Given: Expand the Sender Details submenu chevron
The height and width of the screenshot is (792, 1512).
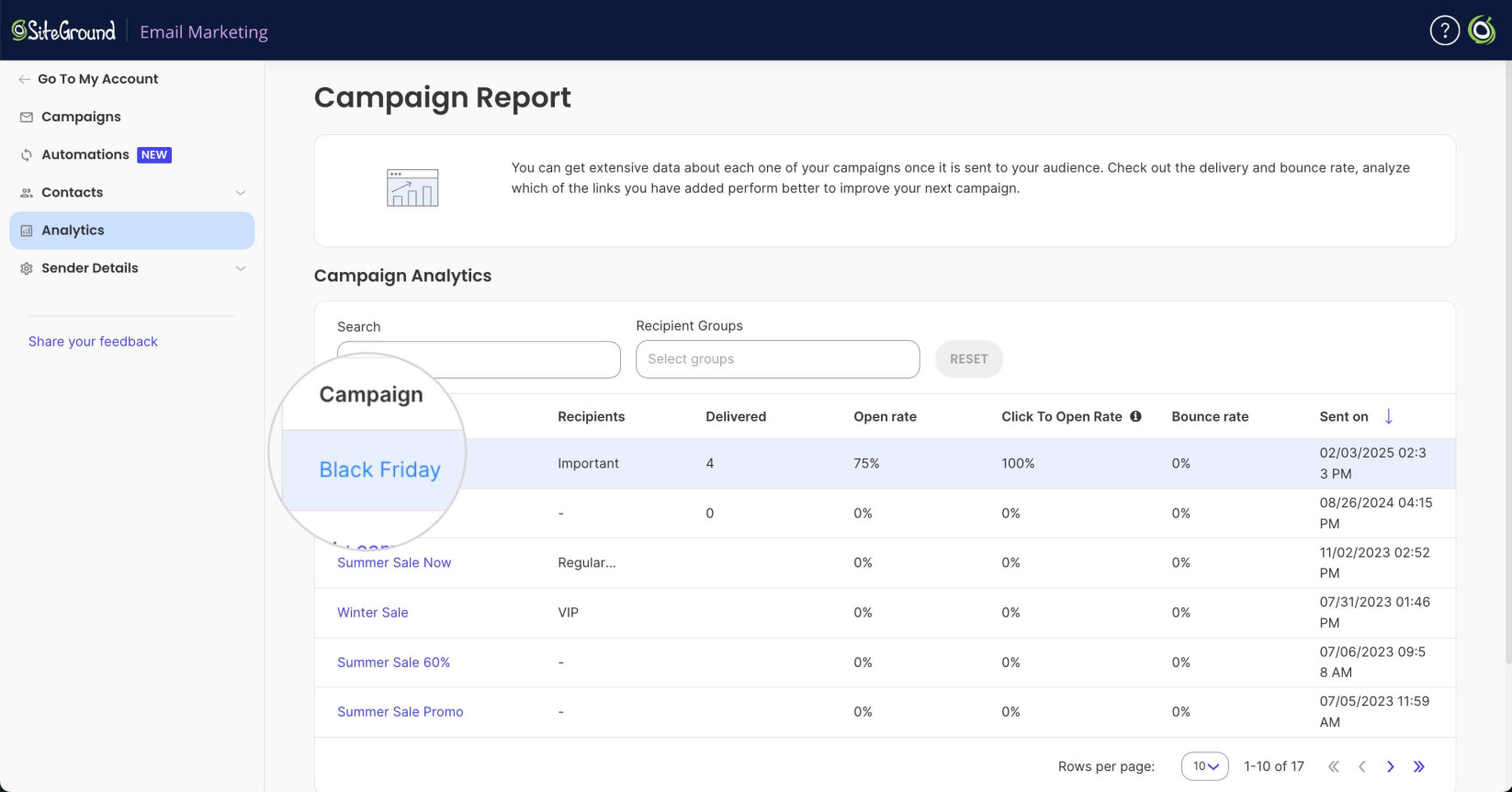Looking at the screenshot, I should [x=241, y=268].
